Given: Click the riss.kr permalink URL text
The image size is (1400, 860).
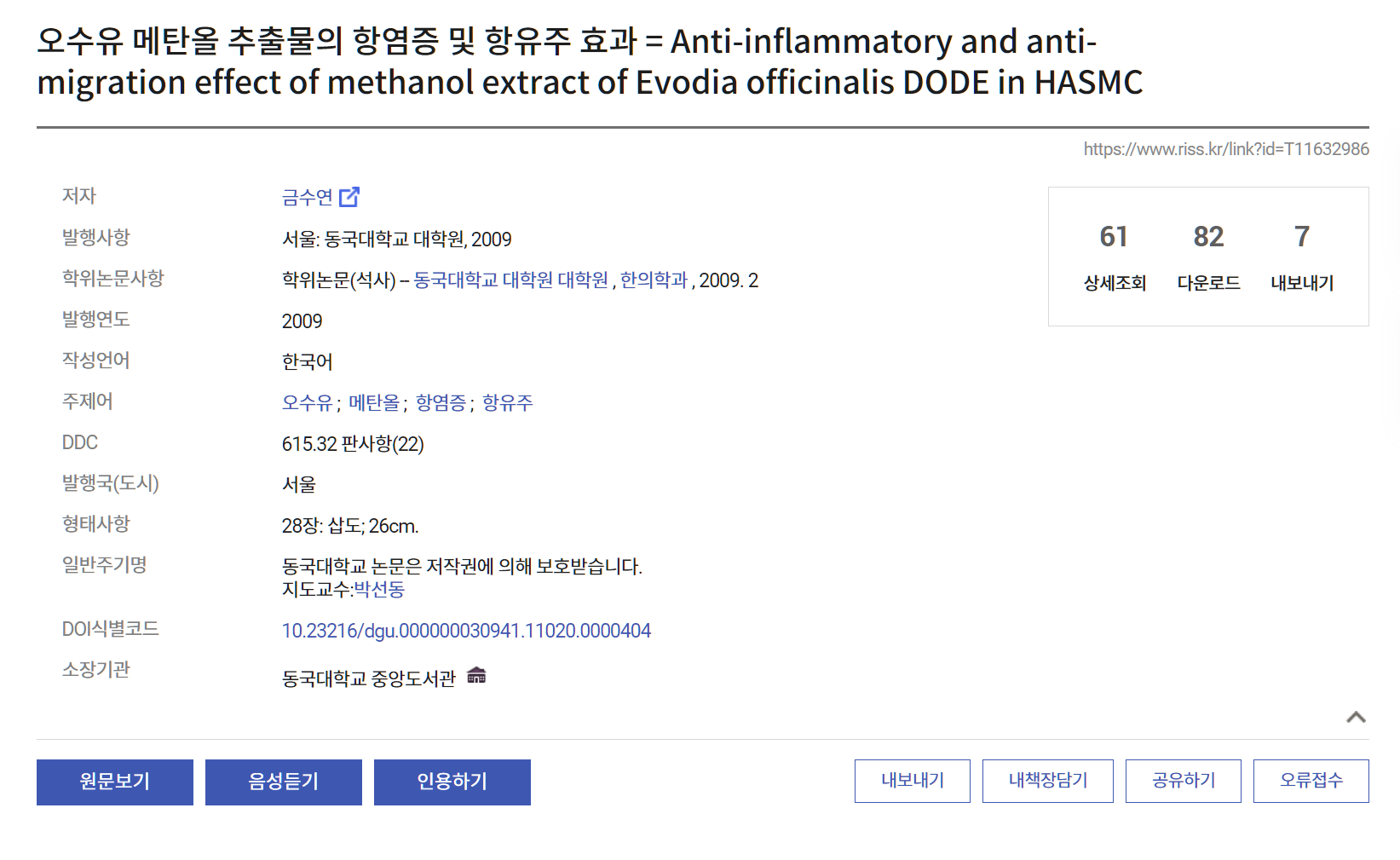Looking at the screenshot, I should tap(1226, 149).
